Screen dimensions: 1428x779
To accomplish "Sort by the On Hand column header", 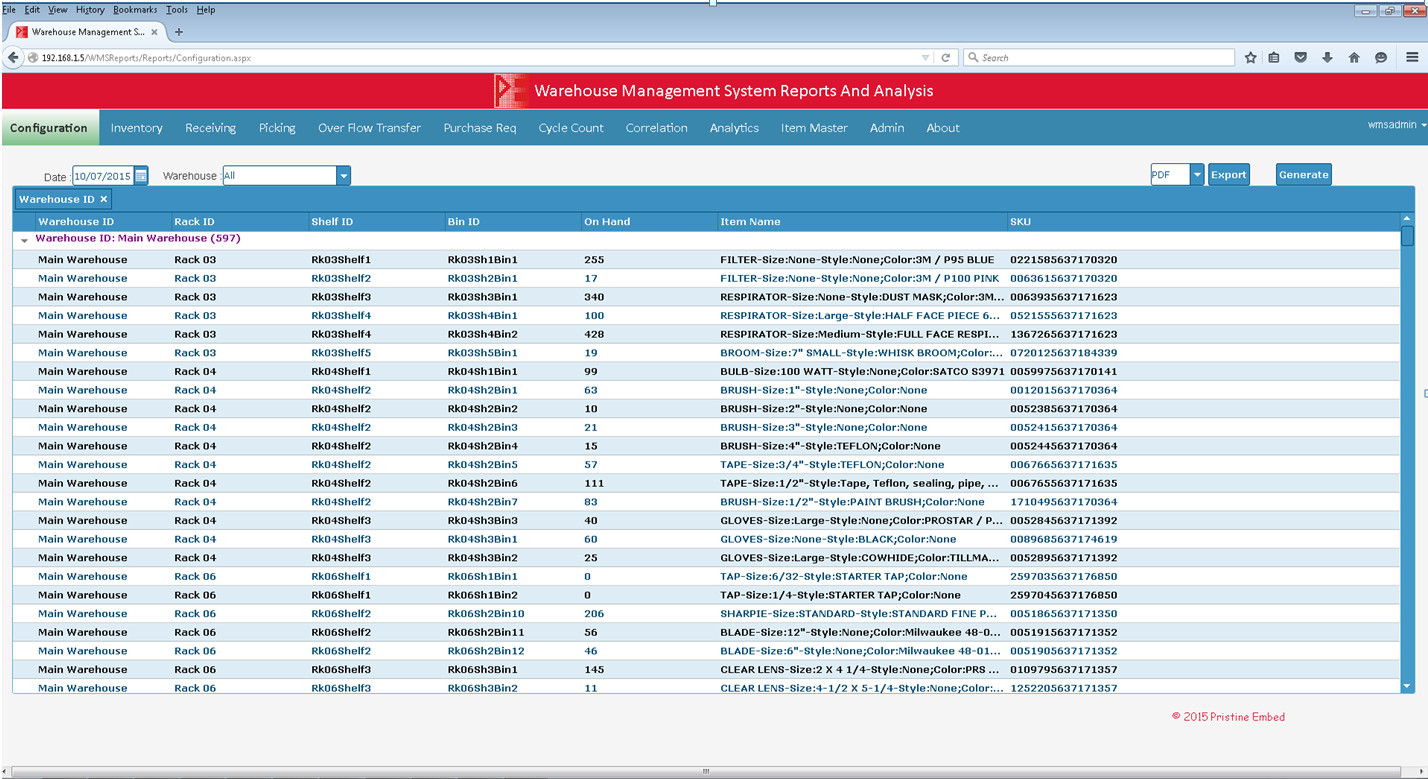I will [607, 222].
